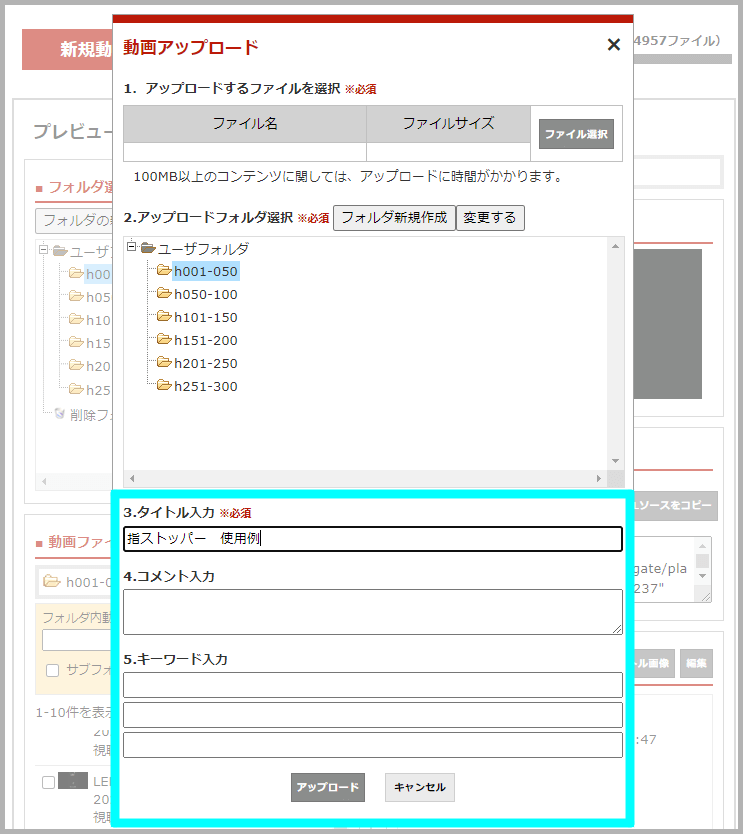
Task: Click the h151-200 folder icon in dialog
Action: (164, 339)
